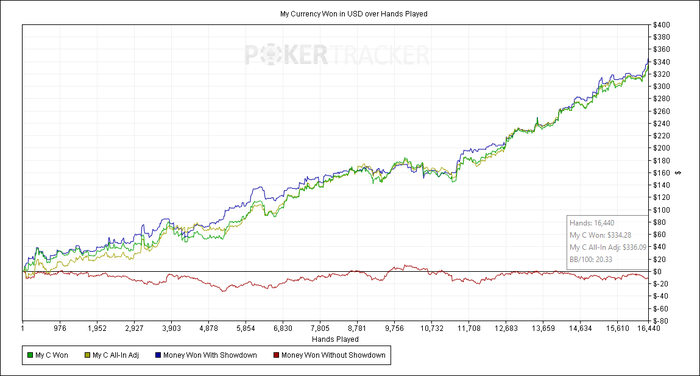Click the $0 y-axis tick label
The width and height of the screenshot is (700, 376).
[x=657, y=272]
